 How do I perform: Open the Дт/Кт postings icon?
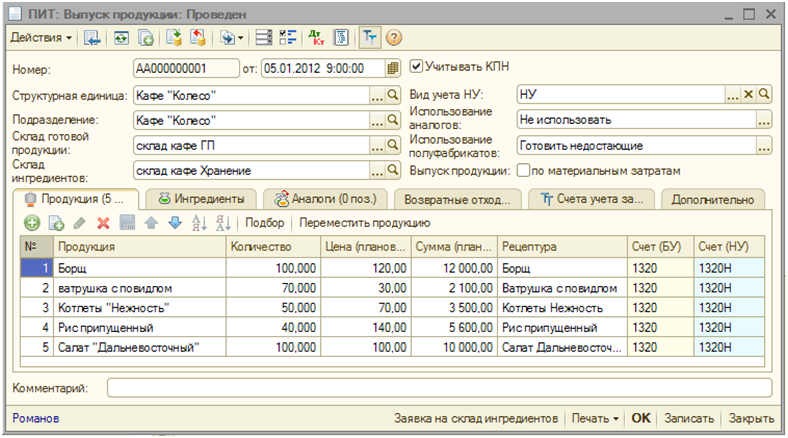[x=317, y=38]
